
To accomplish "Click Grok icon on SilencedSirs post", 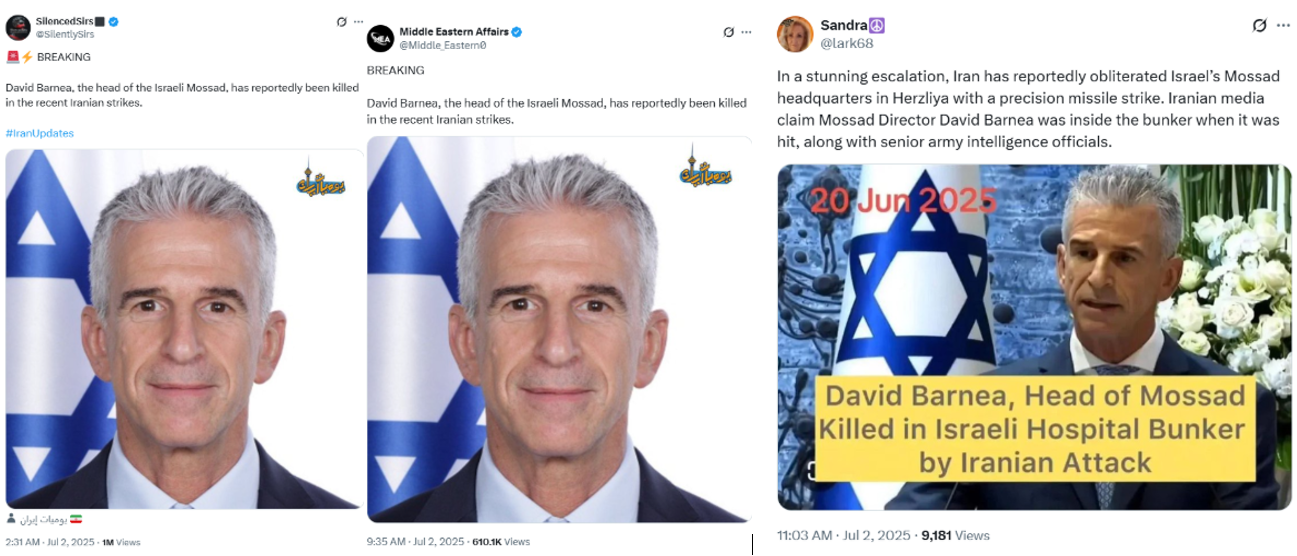I will [x=341, y=21].
